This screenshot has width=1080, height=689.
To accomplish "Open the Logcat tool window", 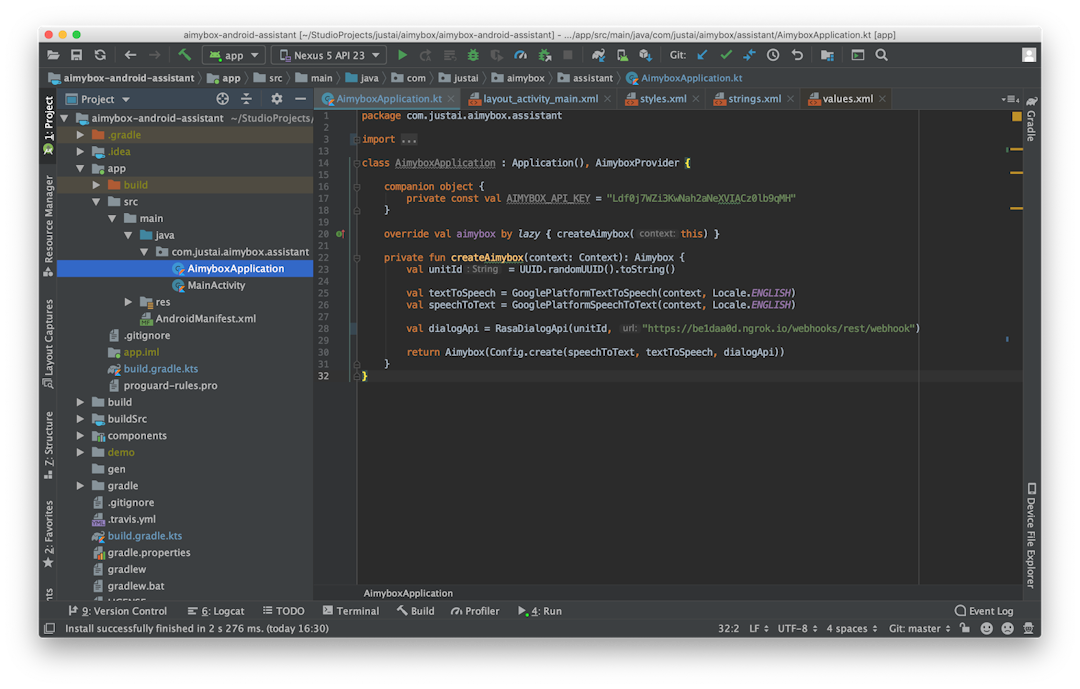I will click(x=216, y=610).
